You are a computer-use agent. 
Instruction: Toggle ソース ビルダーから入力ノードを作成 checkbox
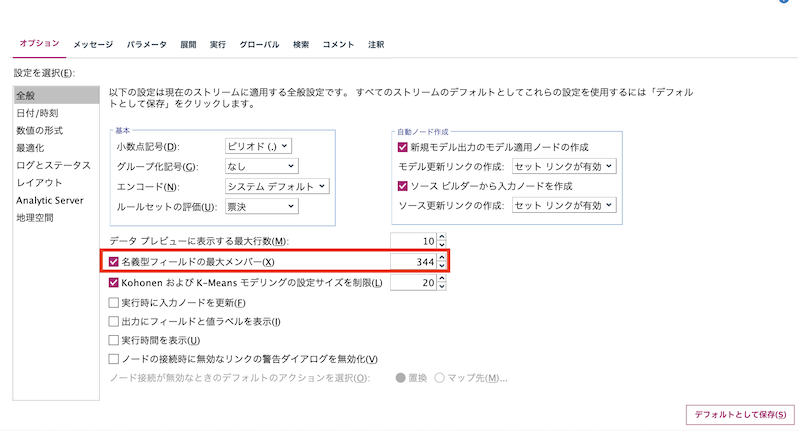(x=403, y=186)
